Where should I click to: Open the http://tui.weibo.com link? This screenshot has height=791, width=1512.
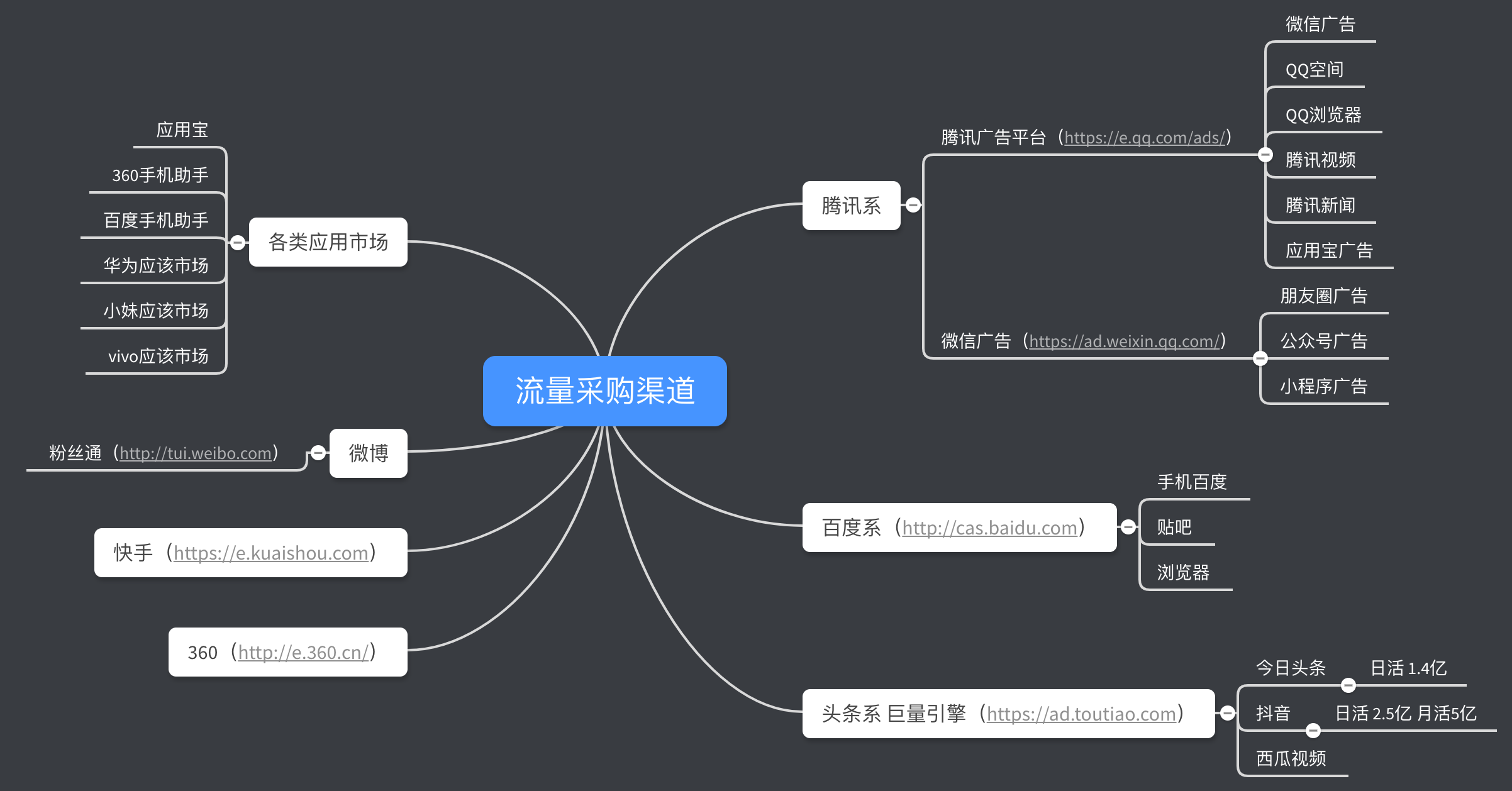pyautogui.click(x=196, y=453)
